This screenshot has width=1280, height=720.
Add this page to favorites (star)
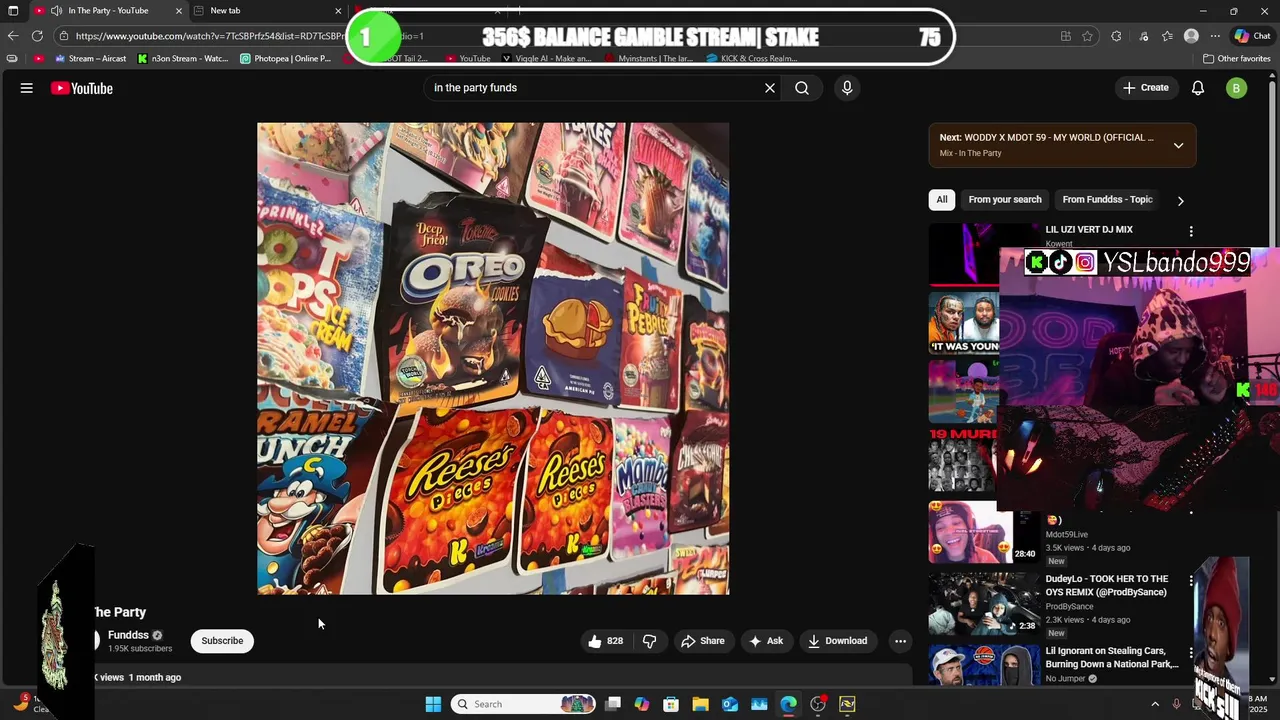(1087, 36)
